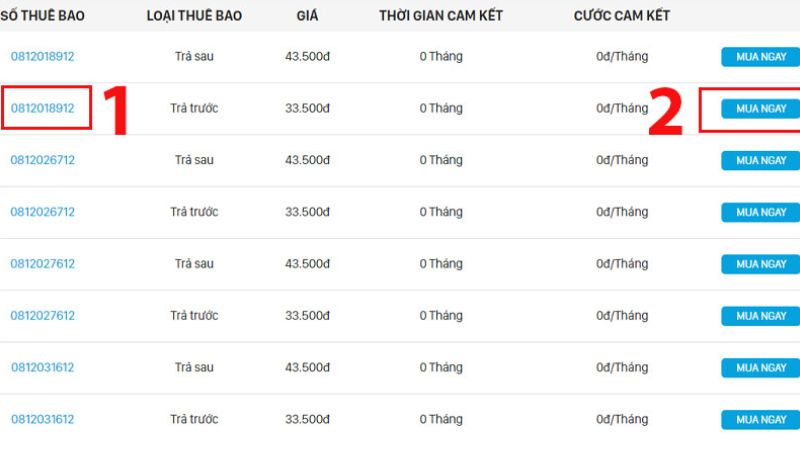The height and width of the screenshot is (450, 800).
Task: Purchase 0812031612 Trả sau via MUA NGAY
Action: (x=760, y=369)
